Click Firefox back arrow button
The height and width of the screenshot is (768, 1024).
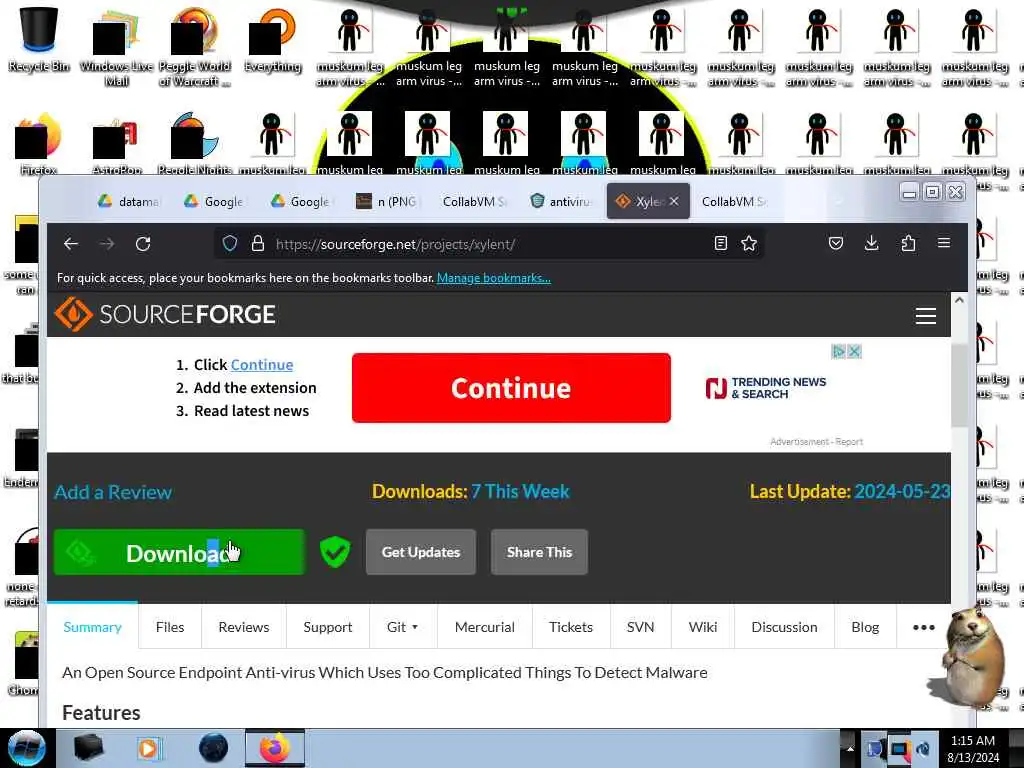71,244
